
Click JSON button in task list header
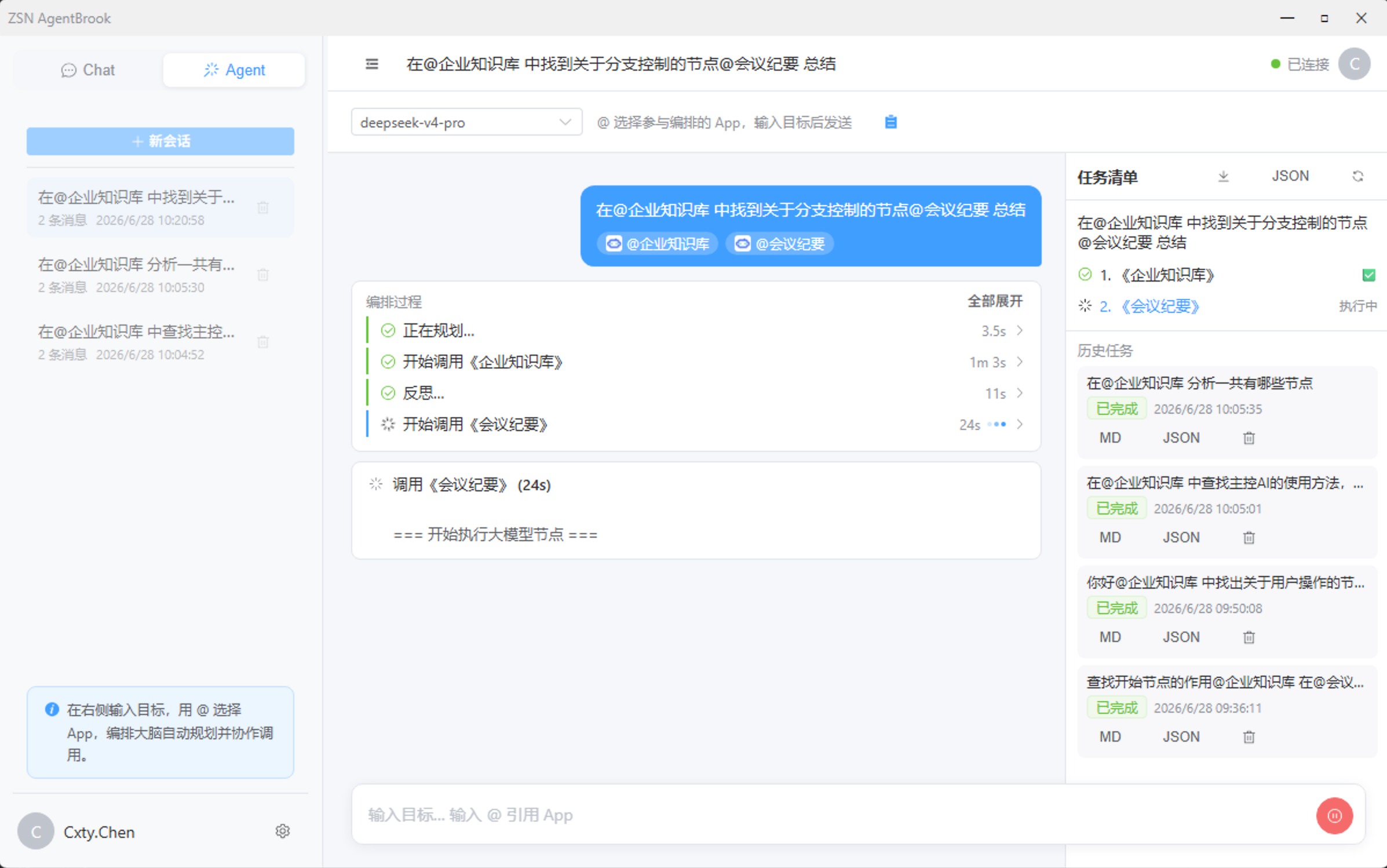pyautogui.click(x=1290, y=176)
